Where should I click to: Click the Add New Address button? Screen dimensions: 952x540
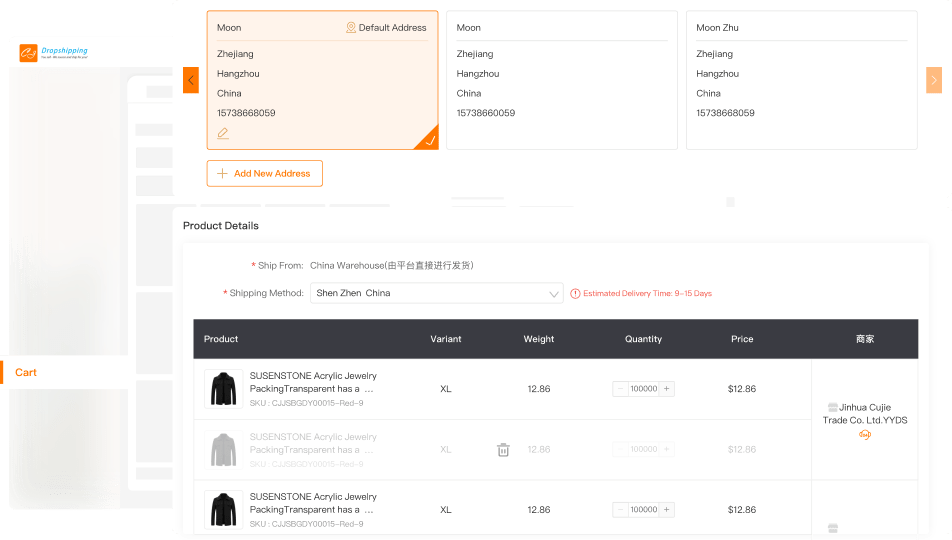tap(265, 174)
